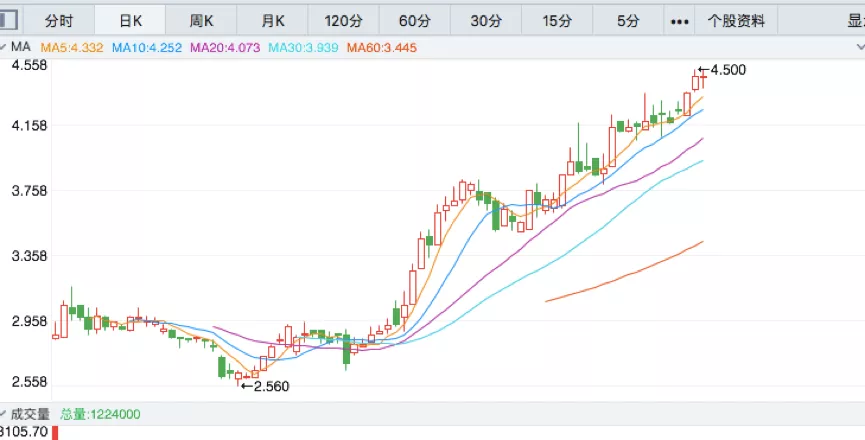Screen dimensions: 865x440
Task: Select the 5分 interval tab
Action: (628, 22)
